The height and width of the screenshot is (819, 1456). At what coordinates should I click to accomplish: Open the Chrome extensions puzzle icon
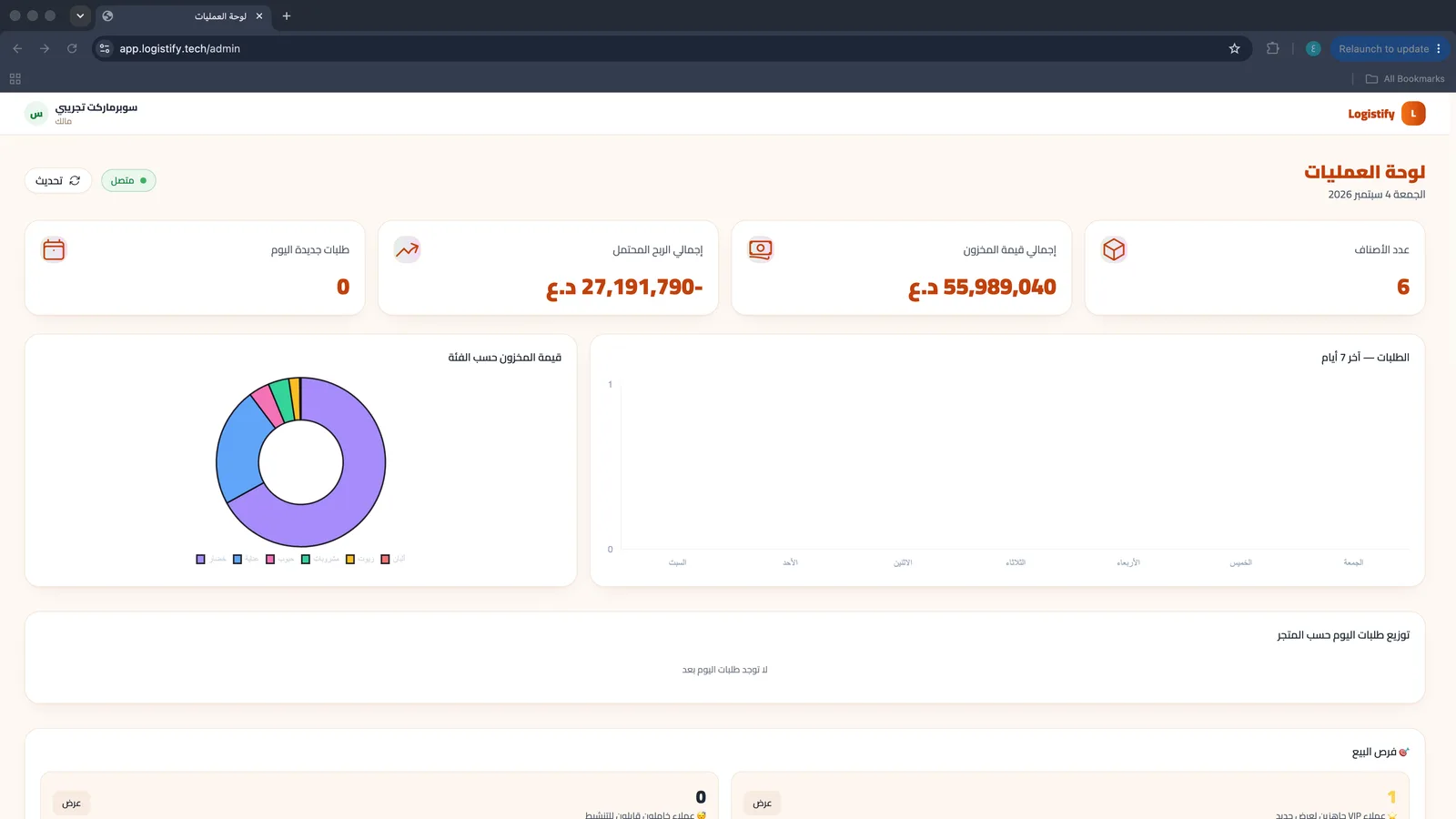tap(1273, 48)
